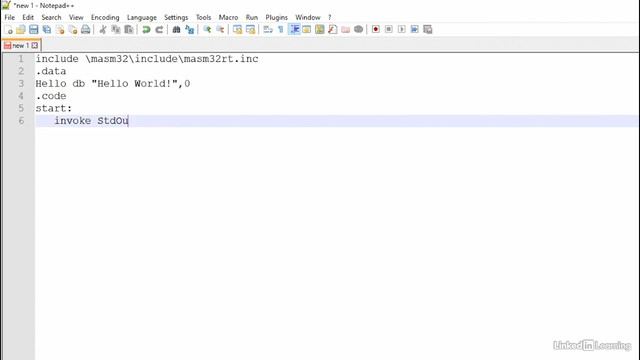Screen dimensions: 640x360
Task: Click the Open file toolbar icon
Action: click(x=21, y=29)
